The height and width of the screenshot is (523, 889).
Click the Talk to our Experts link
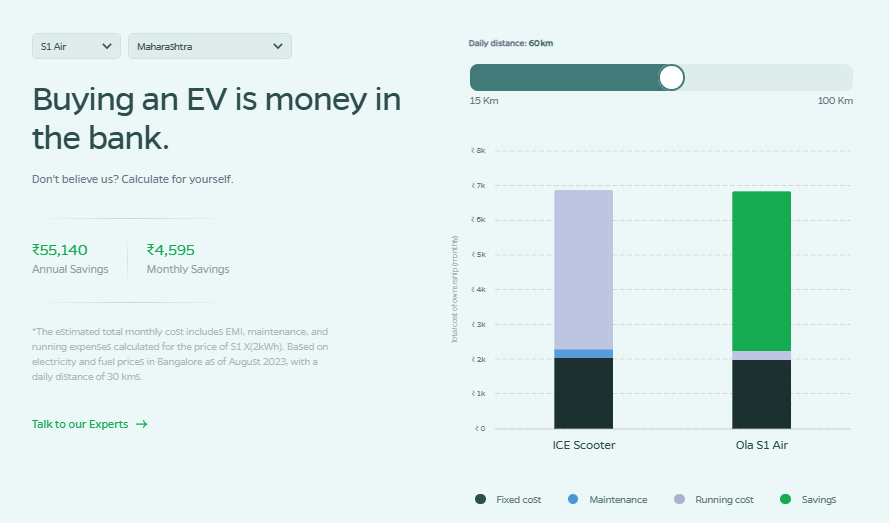[80, 424]
